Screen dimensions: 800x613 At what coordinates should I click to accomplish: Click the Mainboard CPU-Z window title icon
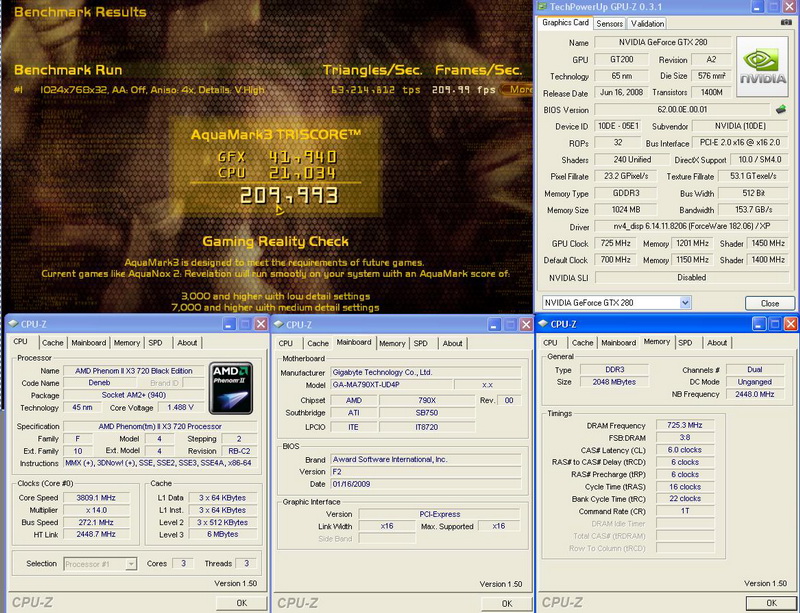tap(279, 325)
